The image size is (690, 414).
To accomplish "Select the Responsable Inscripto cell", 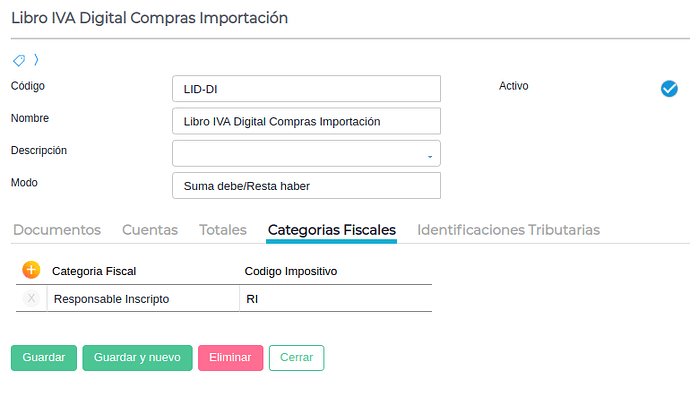I will (140, 299).
